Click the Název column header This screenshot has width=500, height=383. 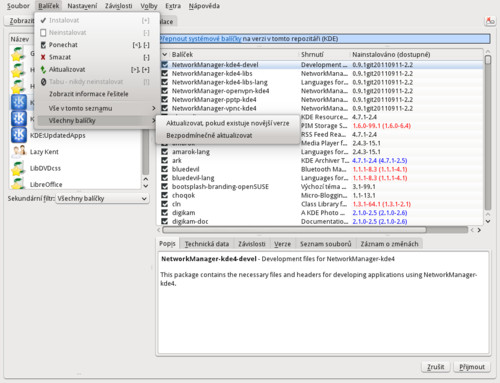20,39
